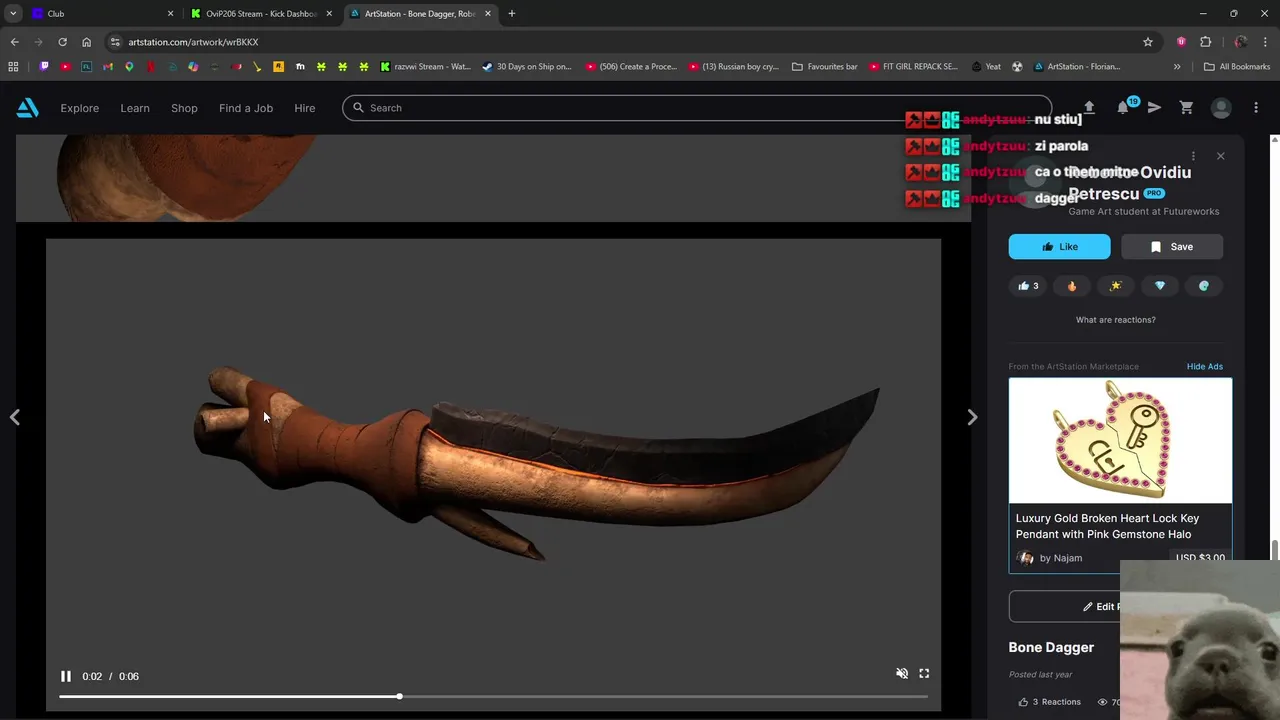Open the artwork panel three-dot options menu
Image resolution: width=1280 pixels, height=720 pixels.
(x=1193, y=156)
